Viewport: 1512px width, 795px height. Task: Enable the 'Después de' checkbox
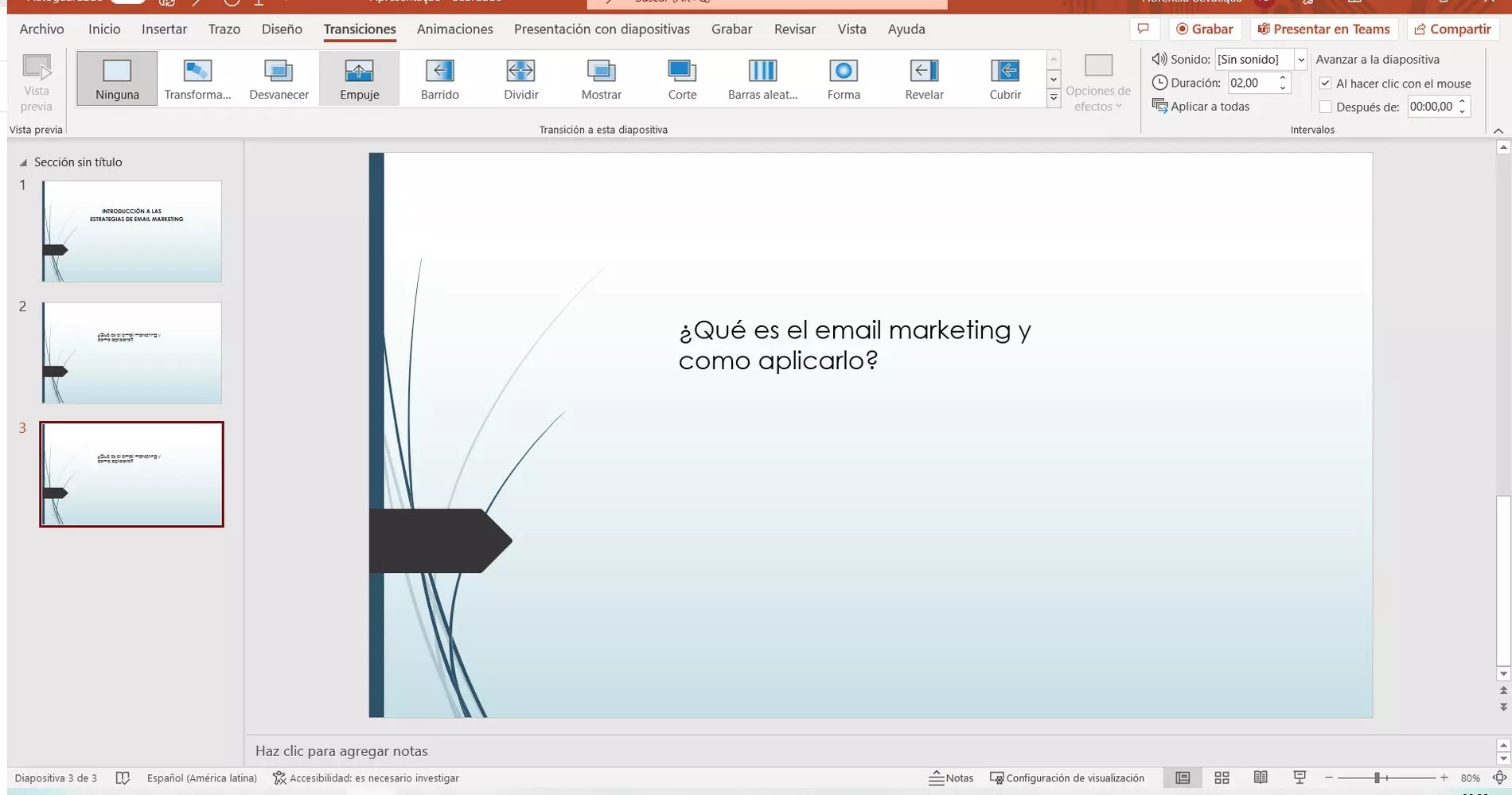pos(1326,107)
